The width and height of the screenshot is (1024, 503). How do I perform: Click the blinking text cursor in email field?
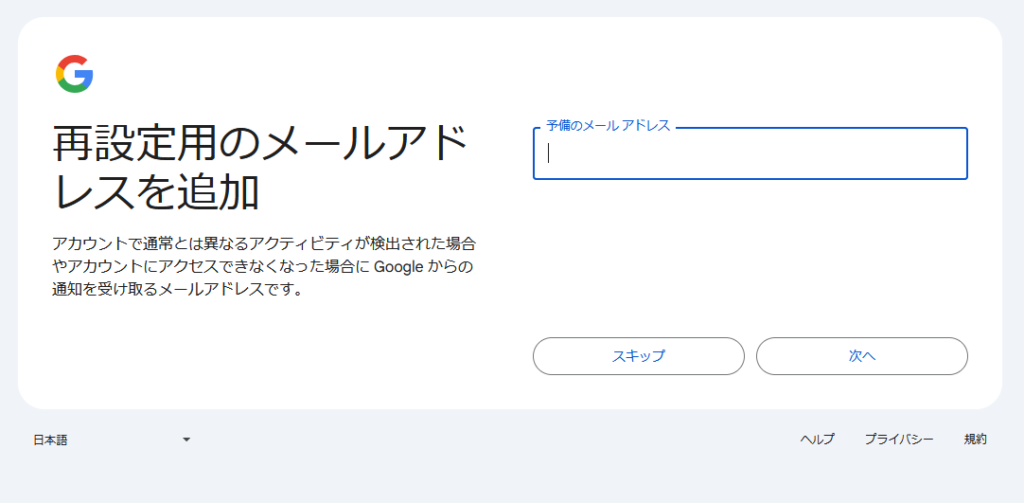549,154
